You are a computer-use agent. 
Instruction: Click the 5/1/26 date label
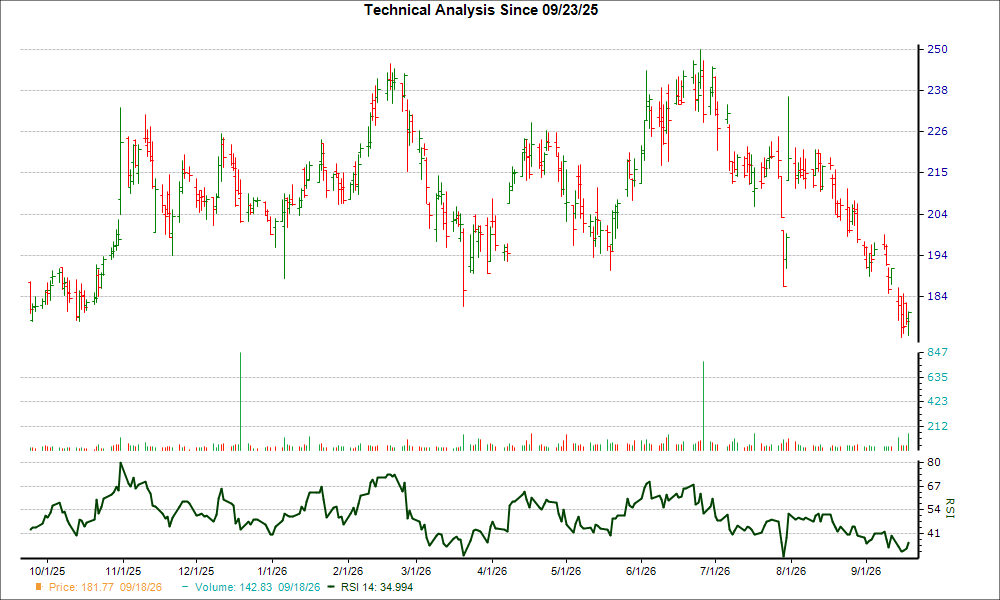click(565, 571)
